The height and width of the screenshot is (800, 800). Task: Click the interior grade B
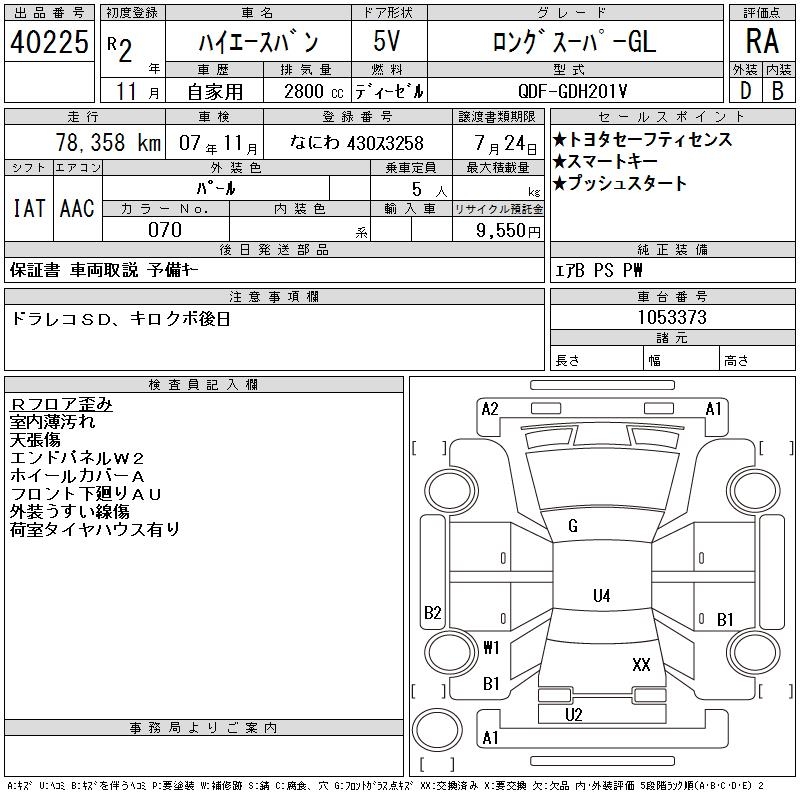click(778, 91)
